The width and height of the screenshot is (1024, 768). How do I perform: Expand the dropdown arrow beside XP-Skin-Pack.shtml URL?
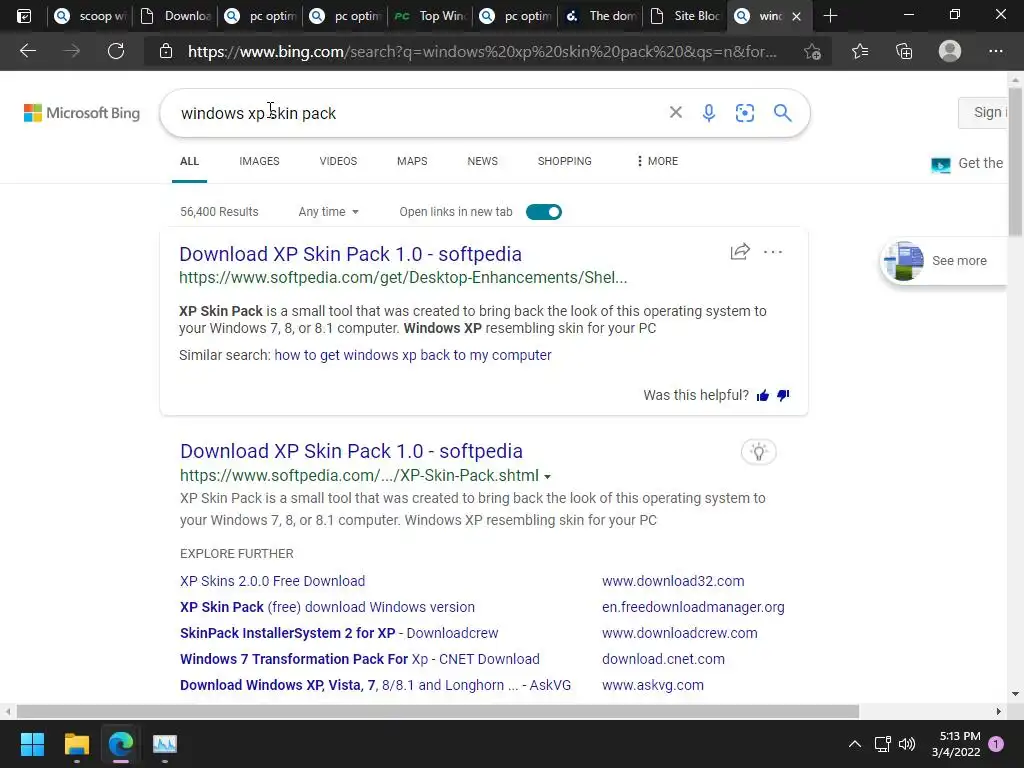tap(547, 477)
